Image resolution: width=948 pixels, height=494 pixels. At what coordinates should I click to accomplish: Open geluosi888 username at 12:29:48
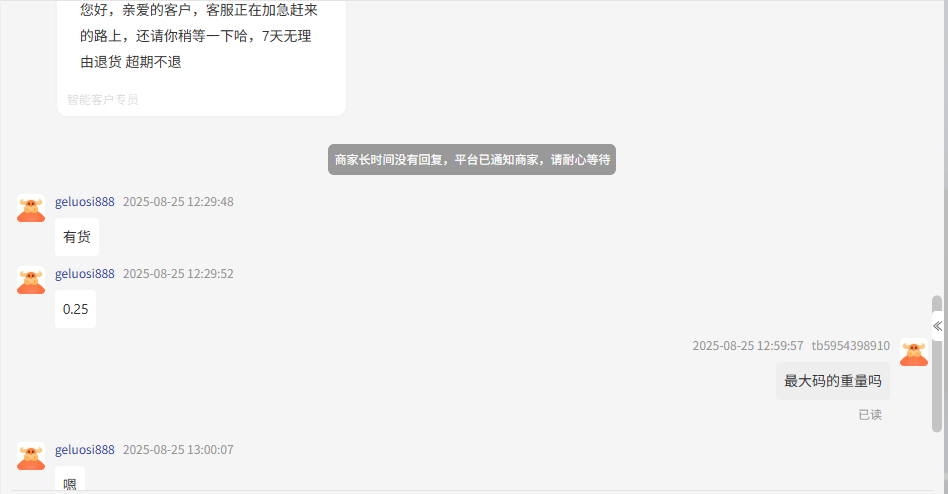coord(85,202)
